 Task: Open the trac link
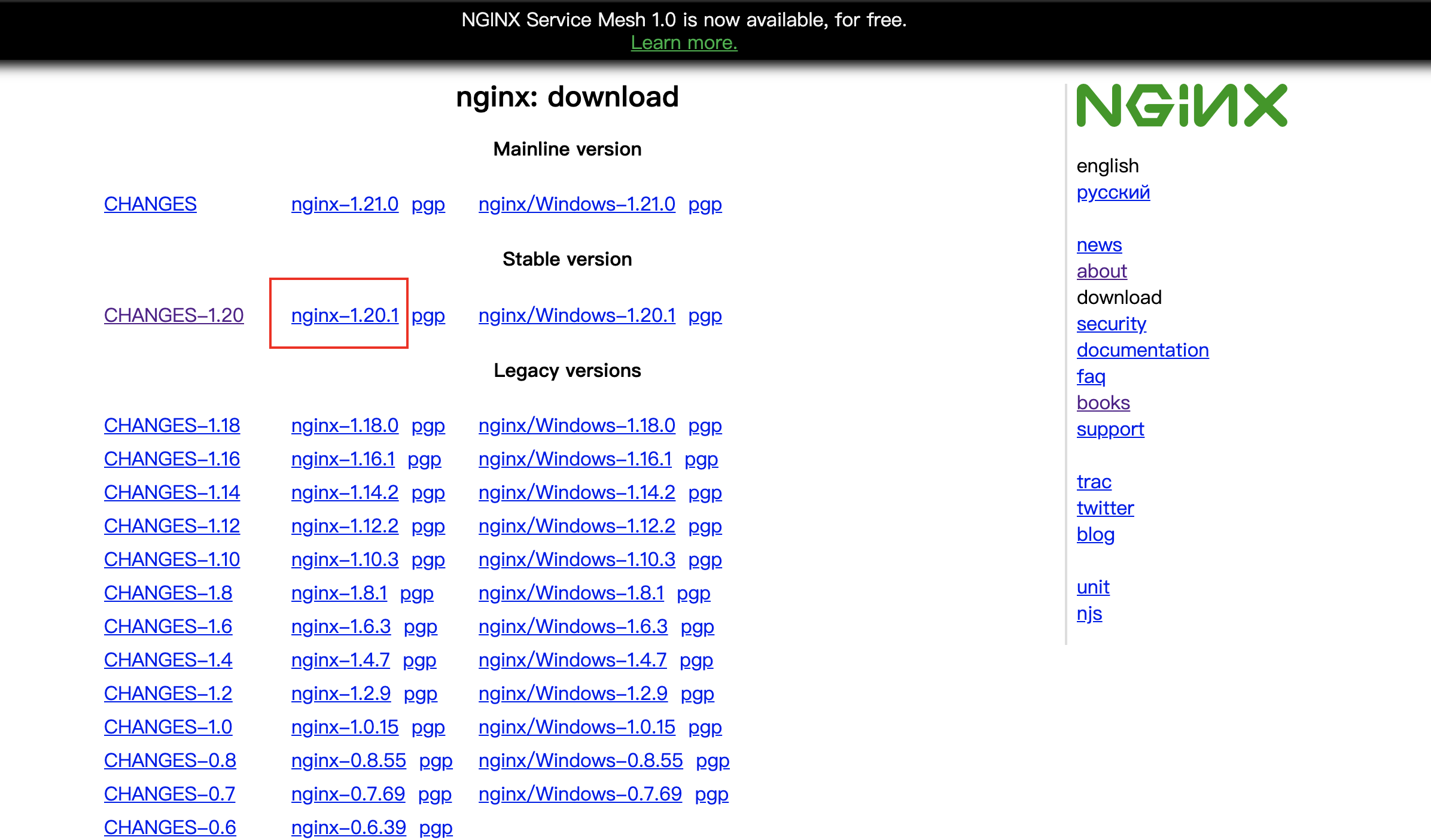coord(1094,482)
